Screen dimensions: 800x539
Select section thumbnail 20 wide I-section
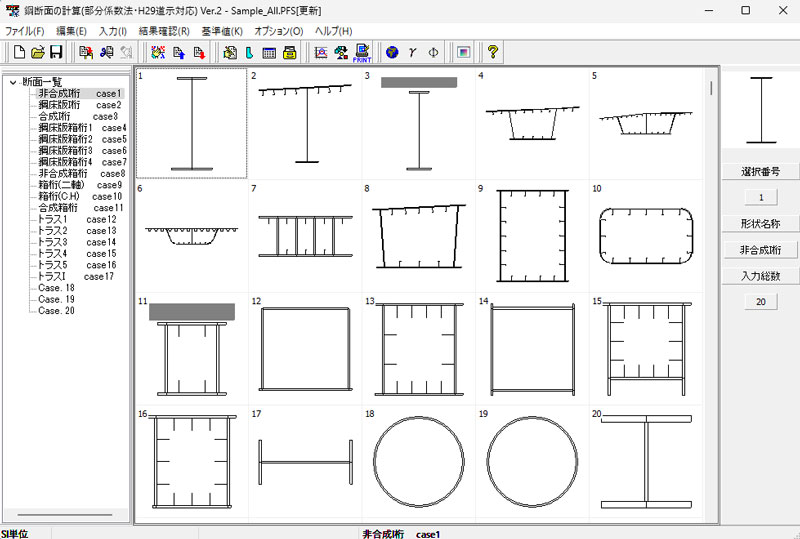pyautogui.click(x=646, y=462)
